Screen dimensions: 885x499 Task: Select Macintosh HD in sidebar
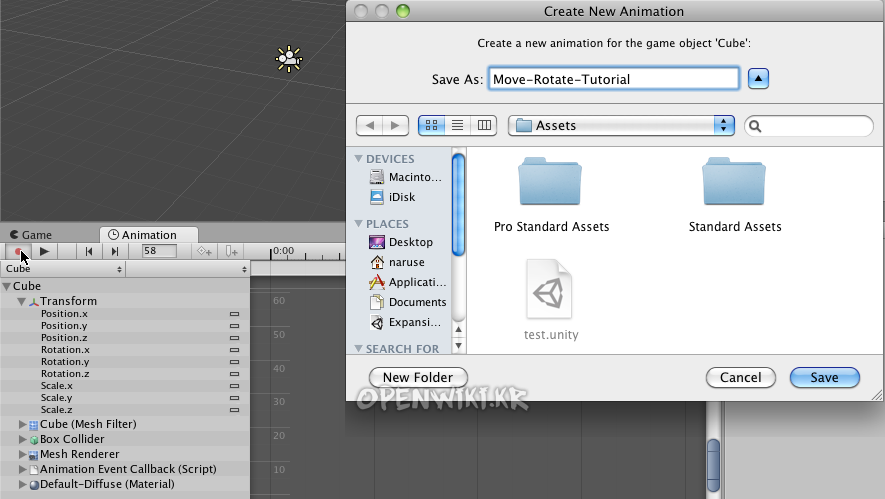406,177
